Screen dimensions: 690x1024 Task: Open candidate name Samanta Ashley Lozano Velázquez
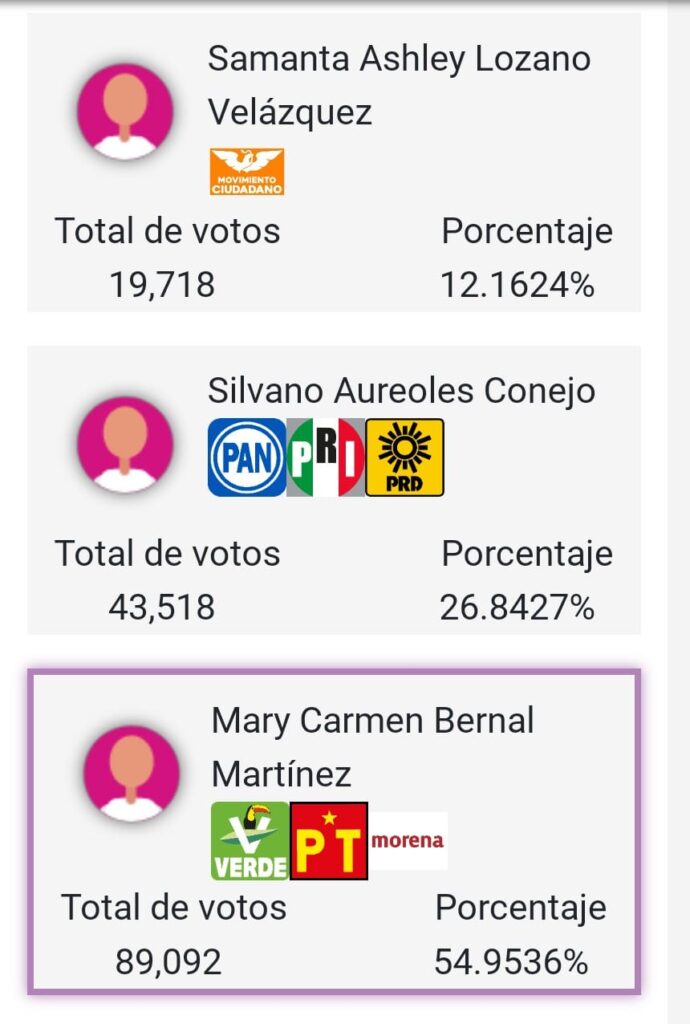point(399,85)
